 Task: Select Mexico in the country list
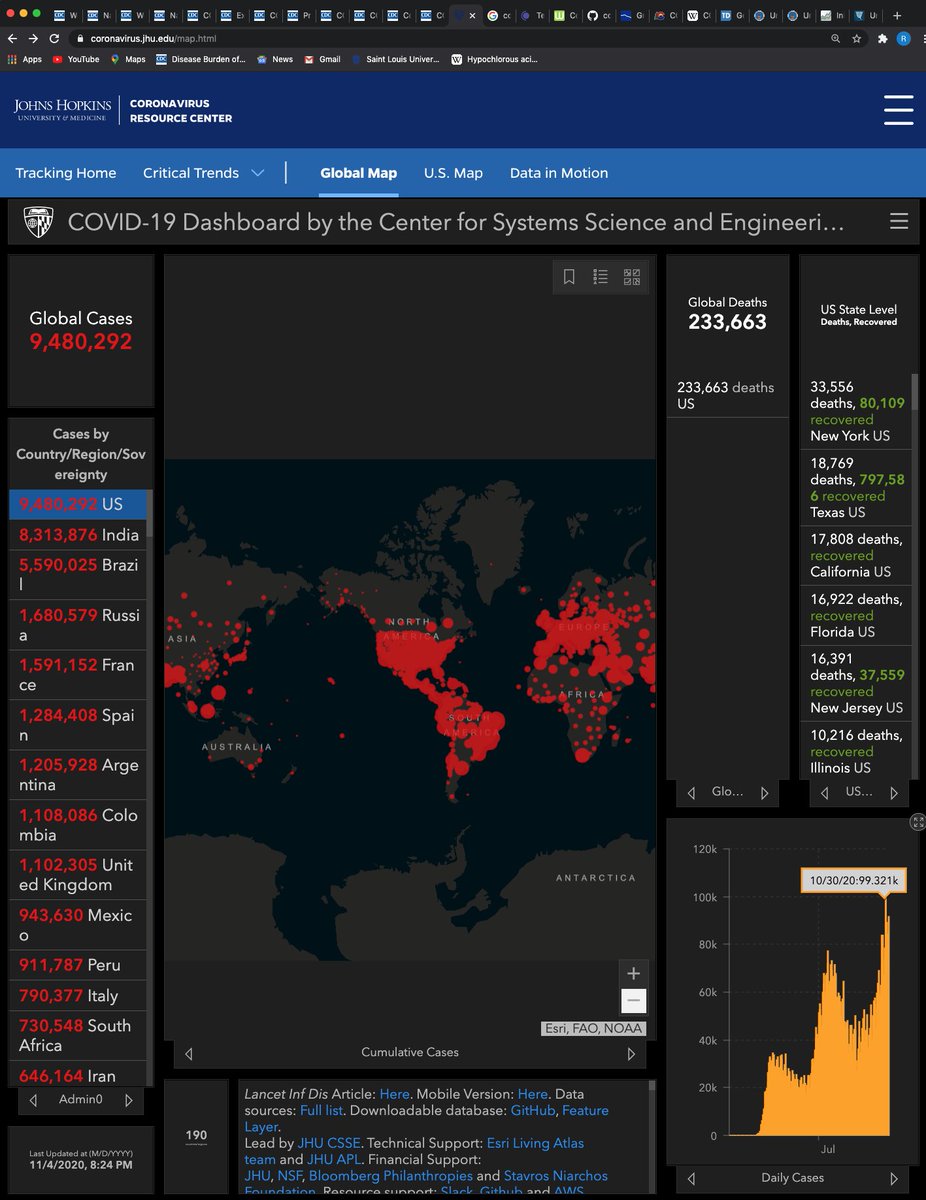[x=78, y=925]
